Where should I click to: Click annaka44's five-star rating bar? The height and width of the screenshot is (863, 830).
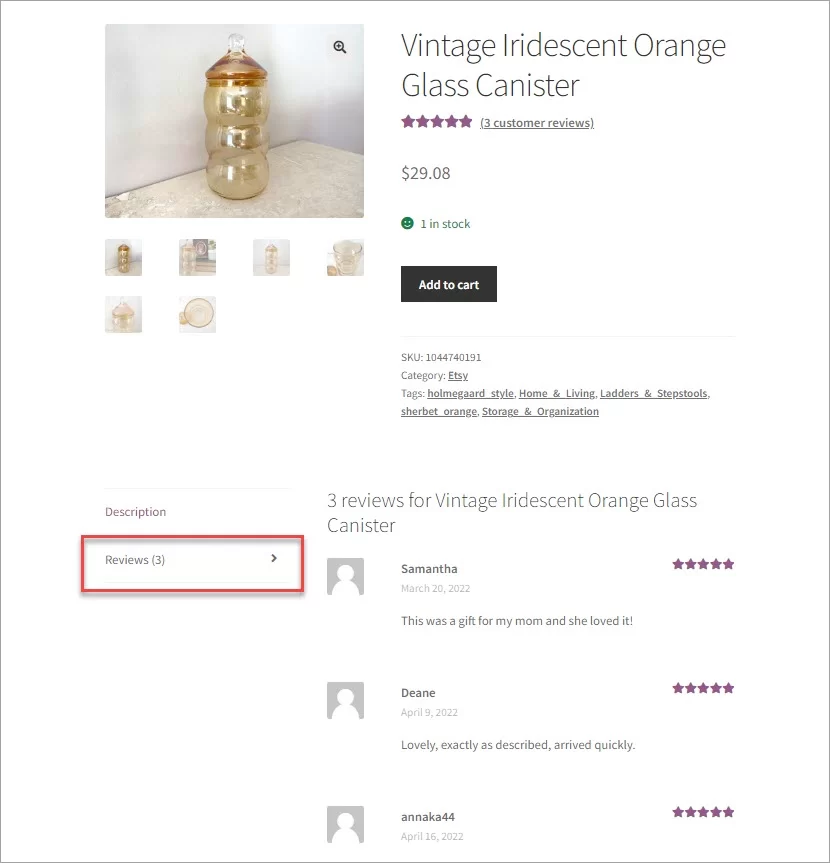coord(703,811)
